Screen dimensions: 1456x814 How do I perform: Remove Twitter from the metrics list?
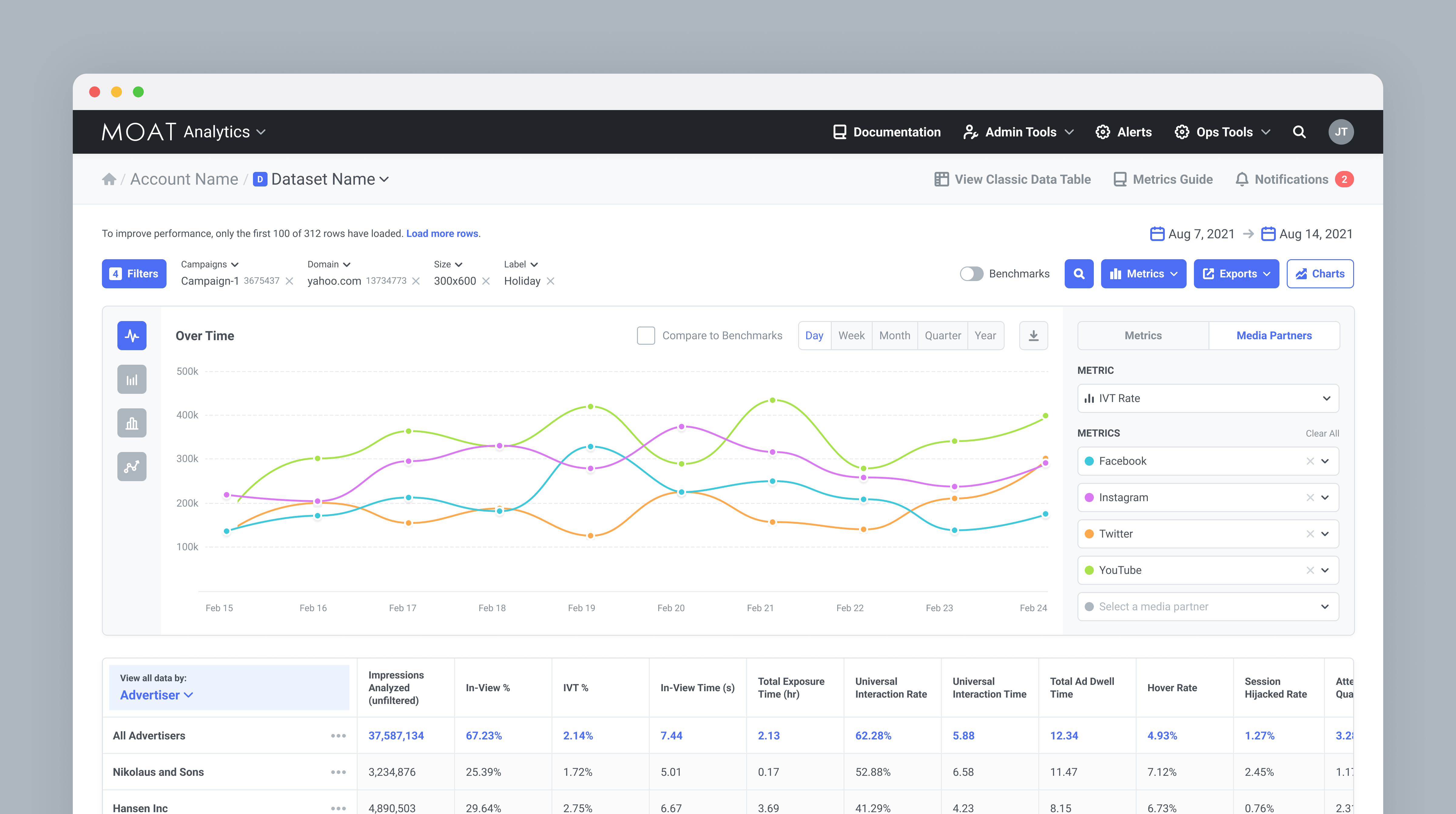point(1309,534)
